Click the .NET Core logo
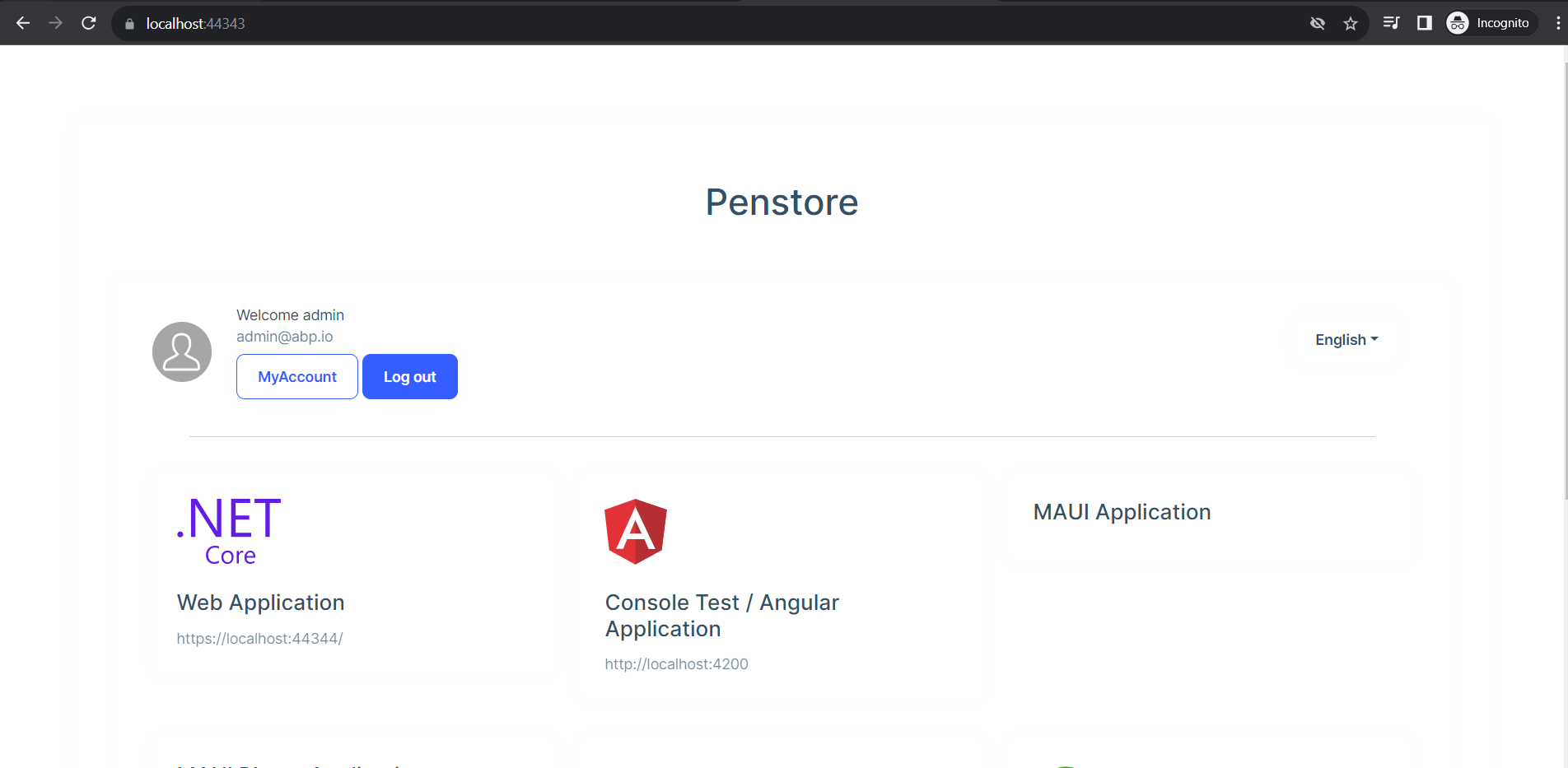Screen dimensions: 1568x768 [229, 531]
